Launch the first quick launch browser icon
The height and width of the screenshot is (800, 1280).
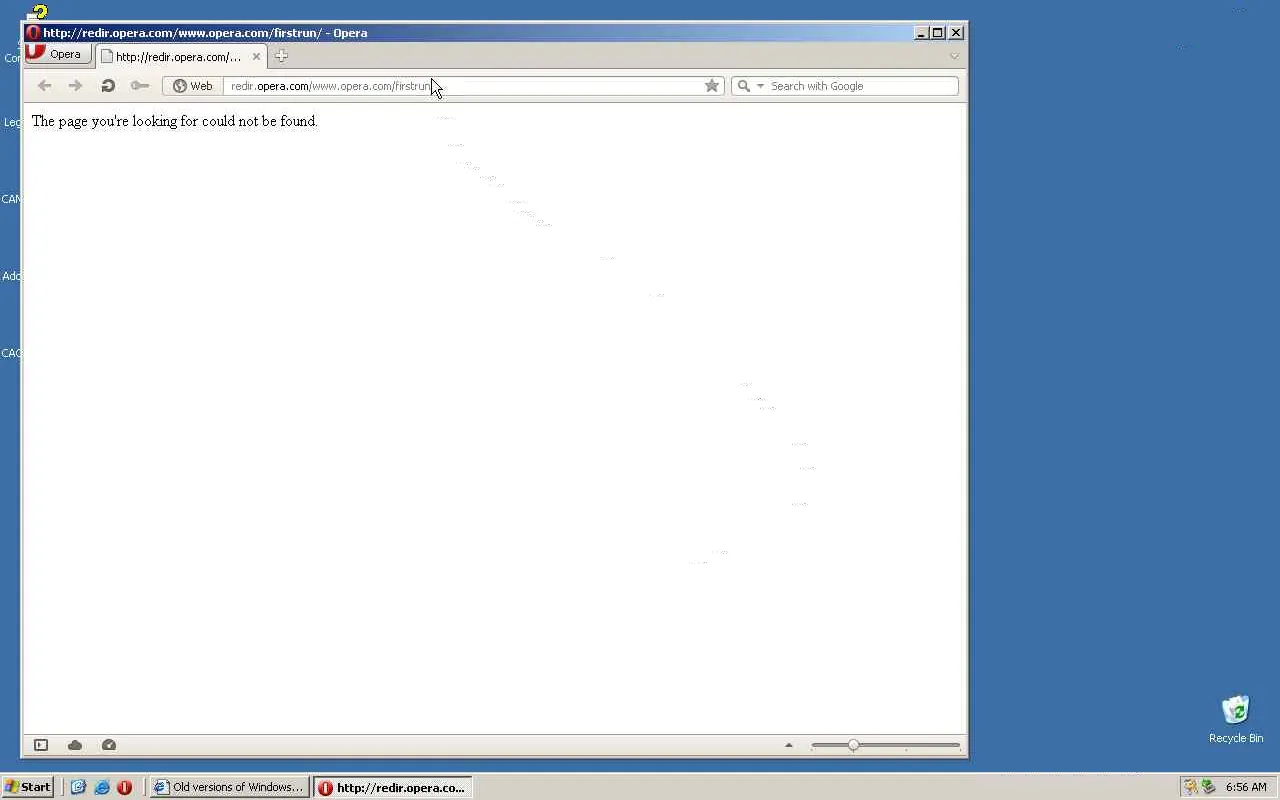78,787
